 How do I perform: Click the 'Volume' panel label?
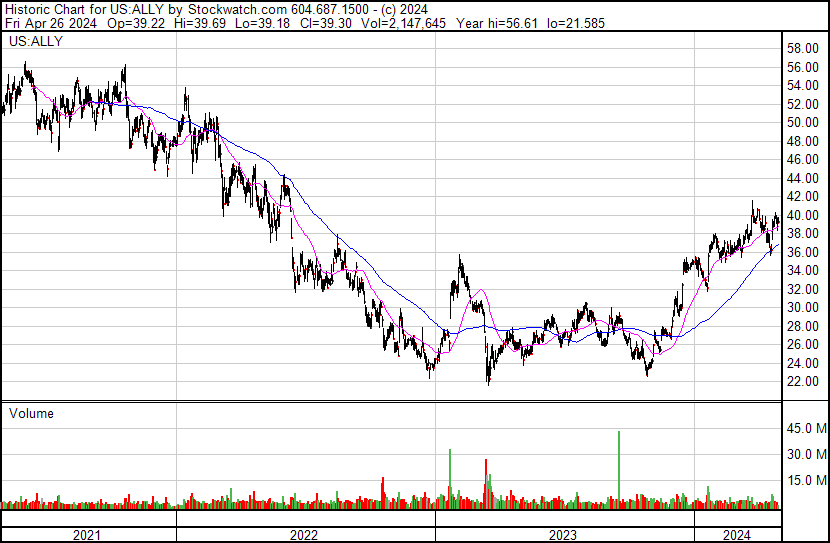coord(31,413)
